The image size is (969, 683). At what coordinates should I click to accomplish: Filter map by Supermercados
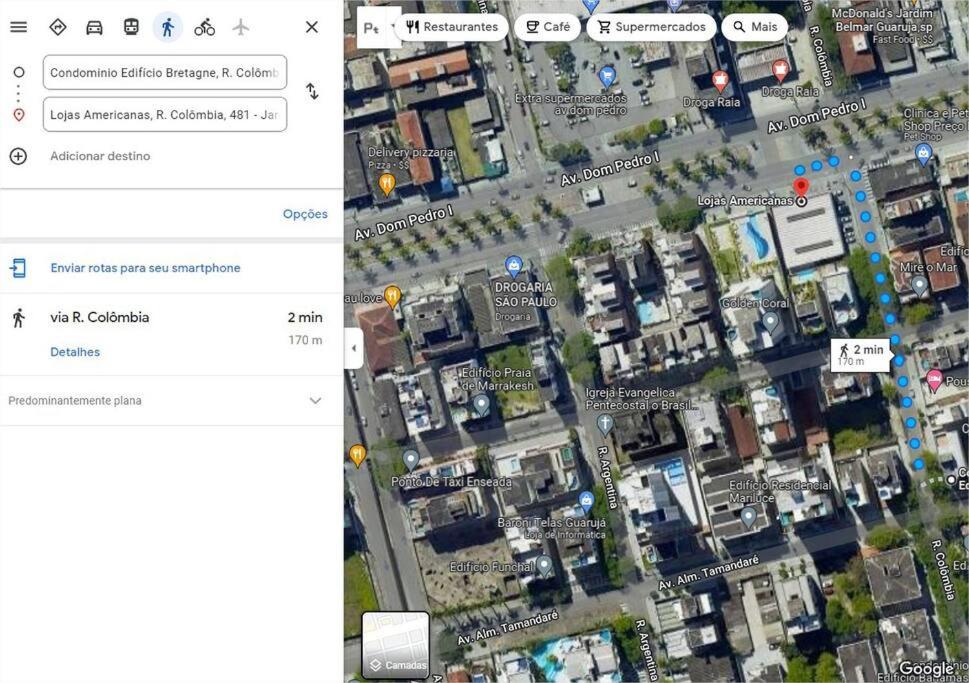click(651, 27)
